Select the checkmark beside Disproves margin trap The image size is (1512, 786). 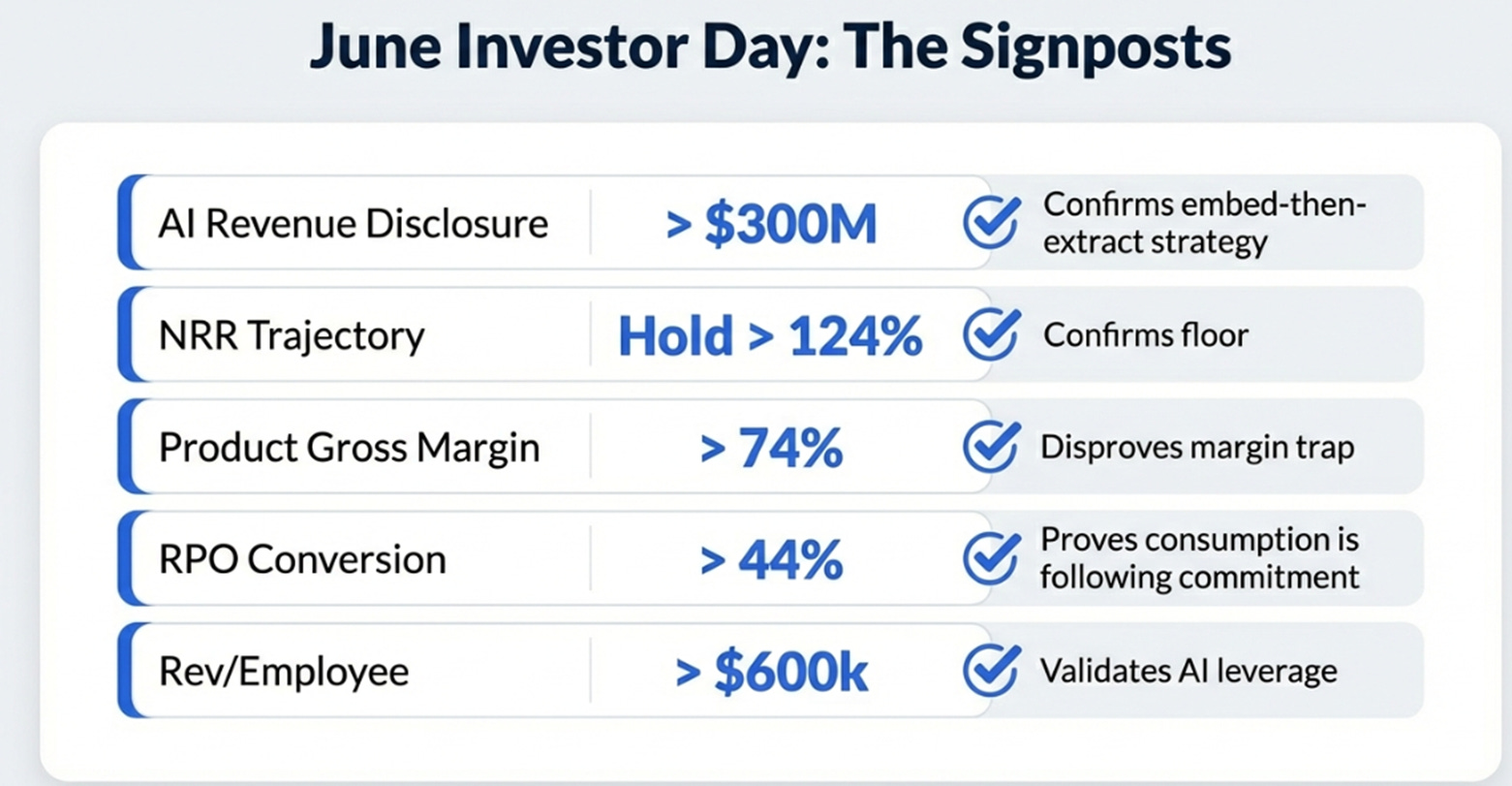(991, 447)
